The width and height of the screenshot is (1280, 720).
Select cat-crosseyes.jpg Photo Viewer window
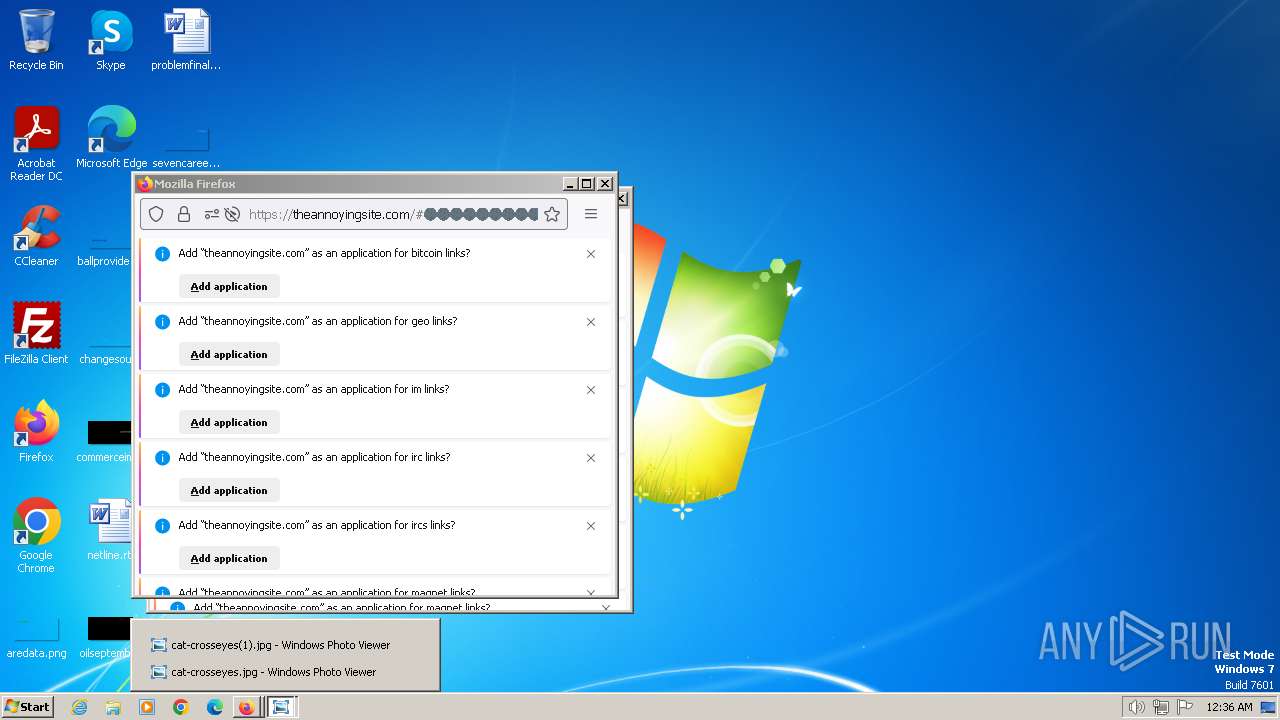[285, 672]
